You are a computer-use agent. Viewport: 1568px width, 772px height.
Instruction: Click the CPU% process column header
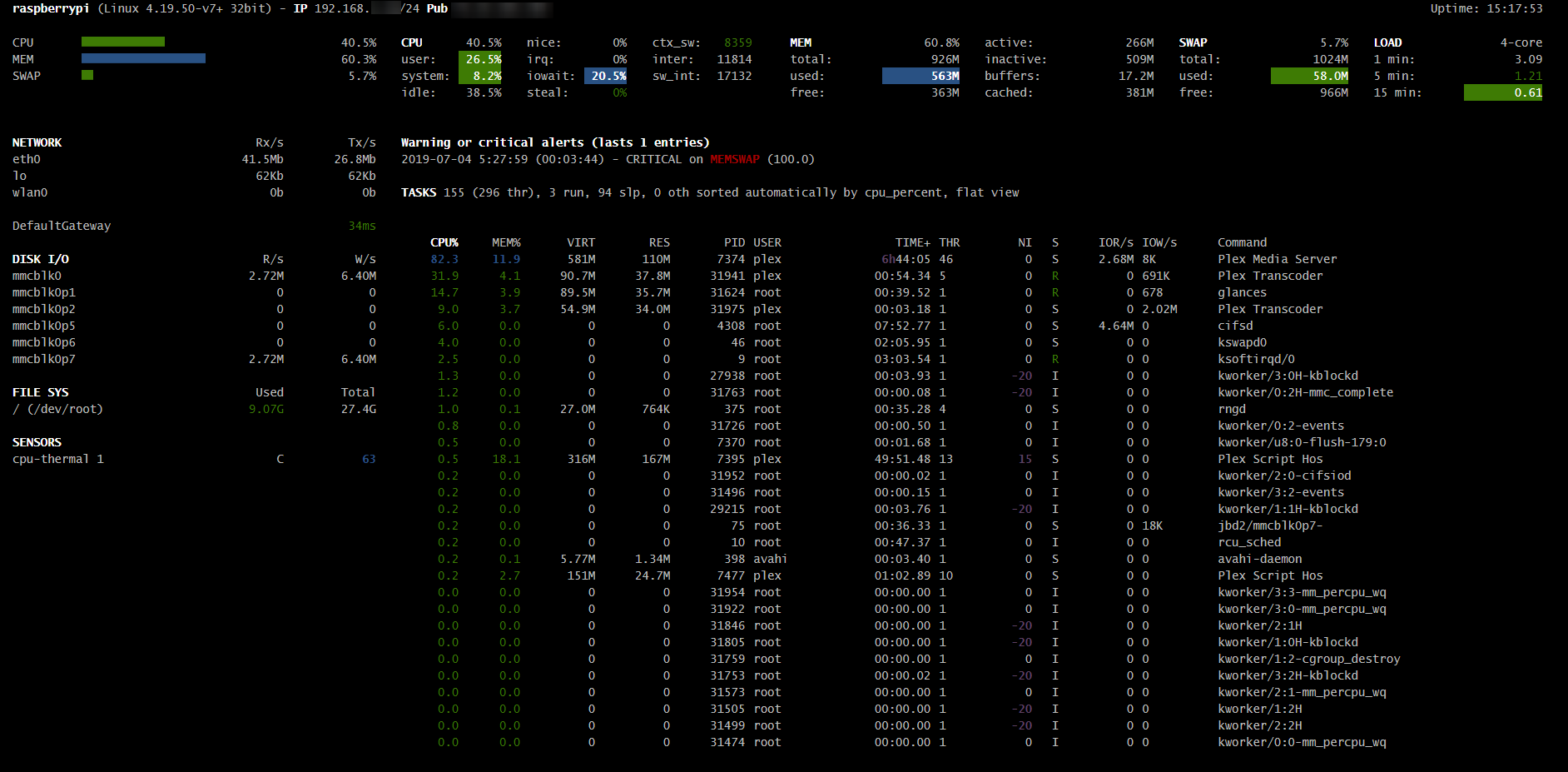444,242
